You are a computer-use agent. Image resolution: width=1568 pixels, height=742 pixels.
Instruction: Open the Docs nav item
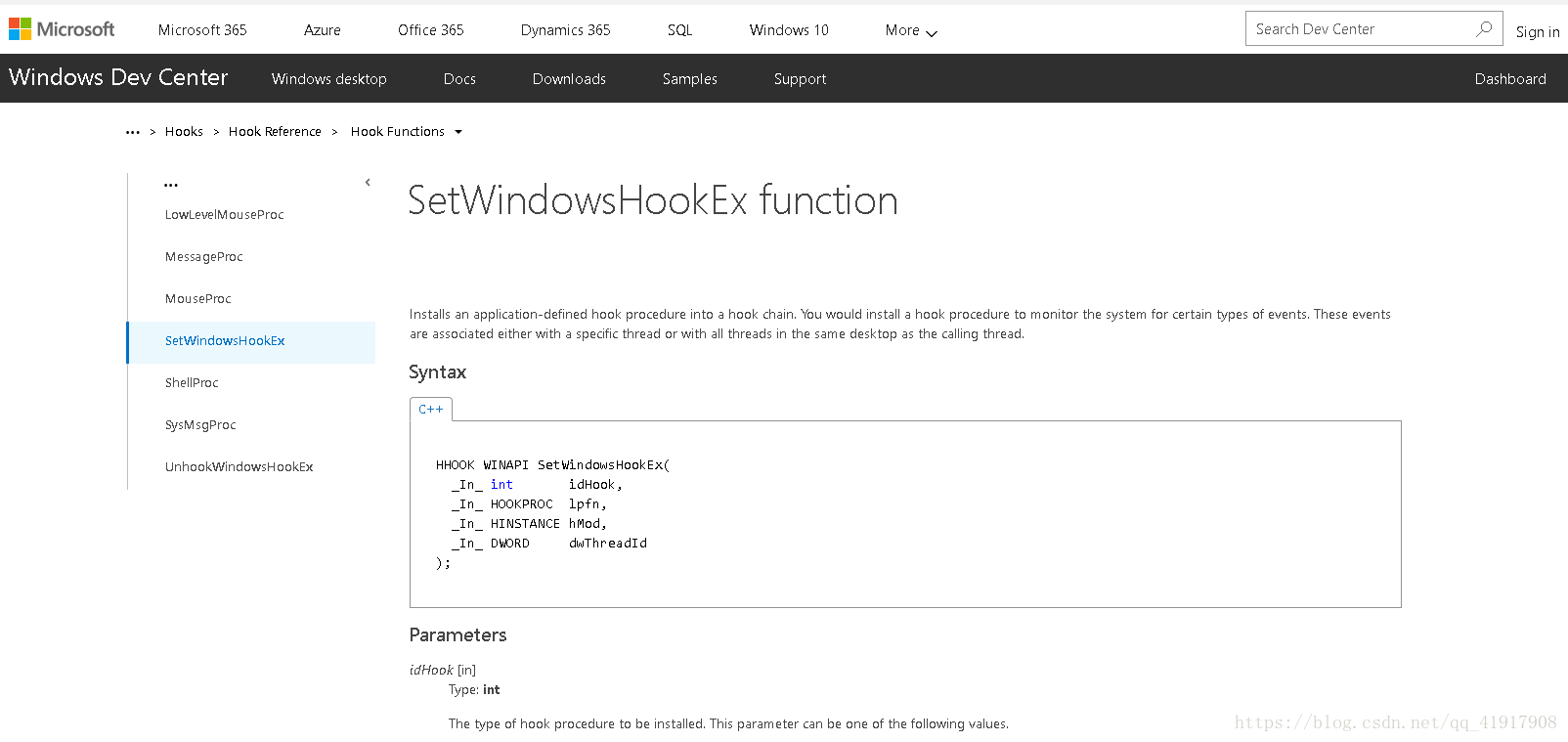tap(459, 79)
